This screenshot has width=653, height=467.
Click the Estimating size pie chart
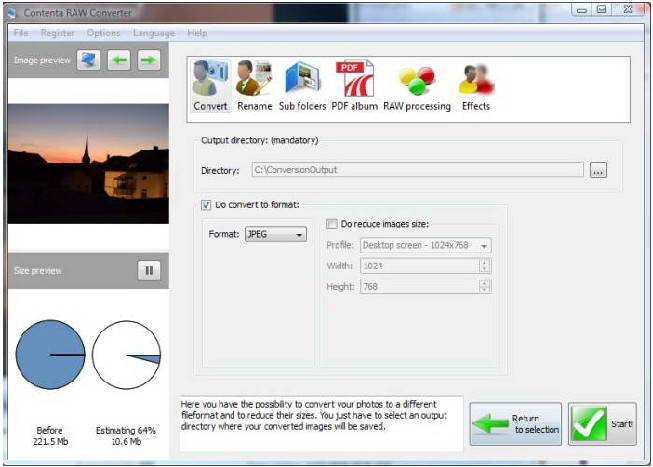pos(126,355)
